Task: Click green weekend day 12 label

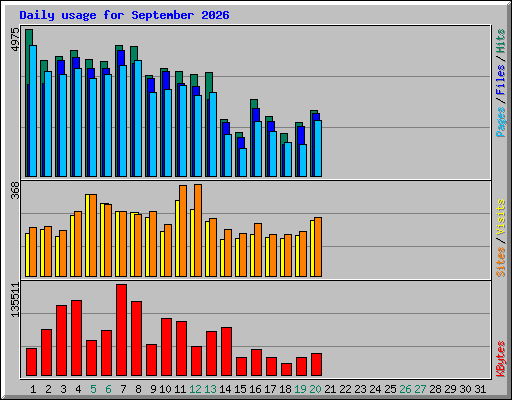Action: pyautogui.click(x=195, y=389)
